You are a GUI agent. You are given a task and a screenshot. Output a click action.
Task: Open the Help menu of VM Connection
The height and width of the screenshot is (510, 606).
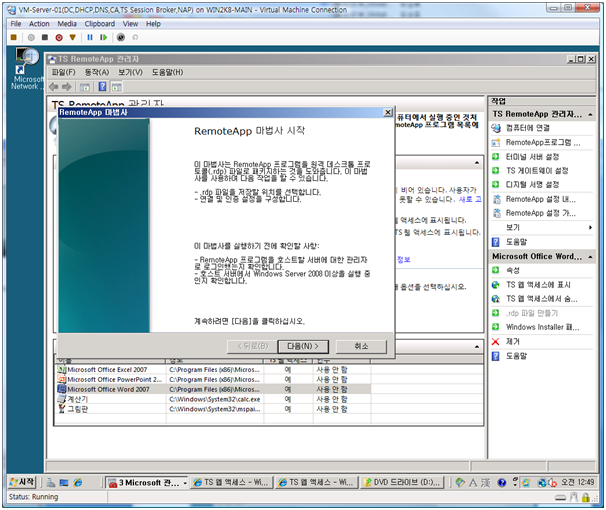pyautogui.click(x=153, y=24)
